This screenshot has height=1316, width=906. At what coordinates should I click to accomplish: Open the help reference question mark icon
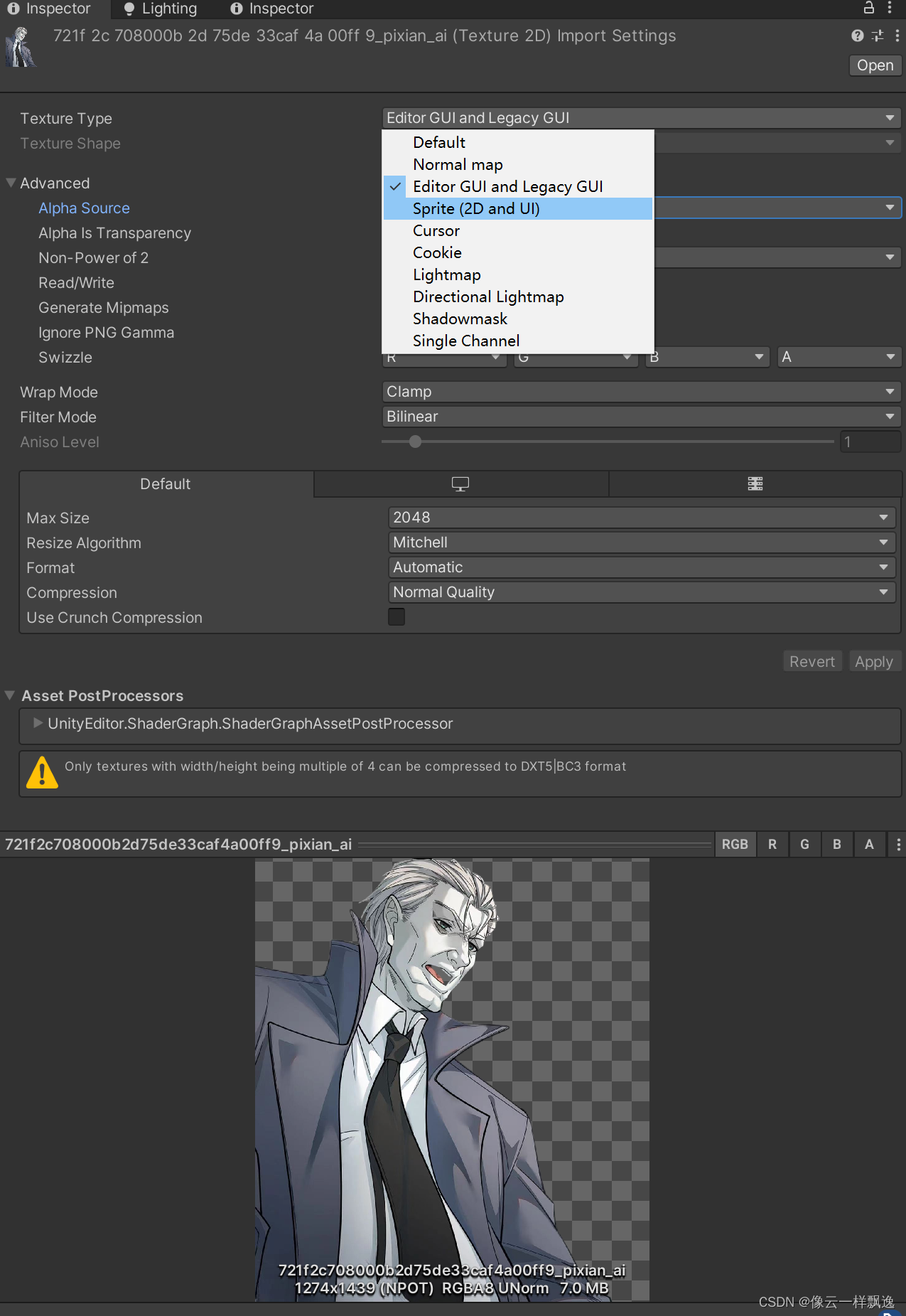[x=858, y=36]
